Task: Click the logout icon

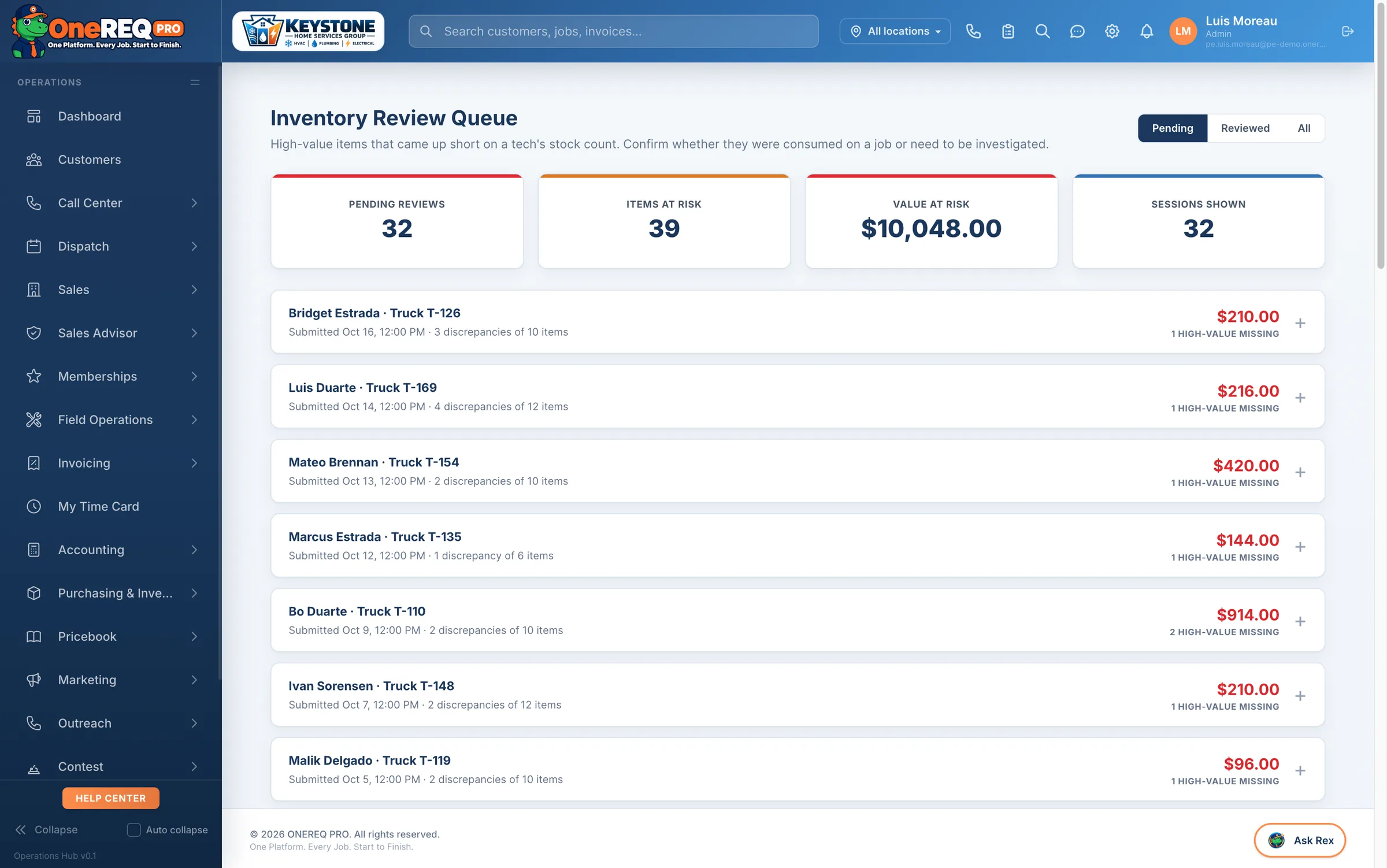Action: point(1348,31)
